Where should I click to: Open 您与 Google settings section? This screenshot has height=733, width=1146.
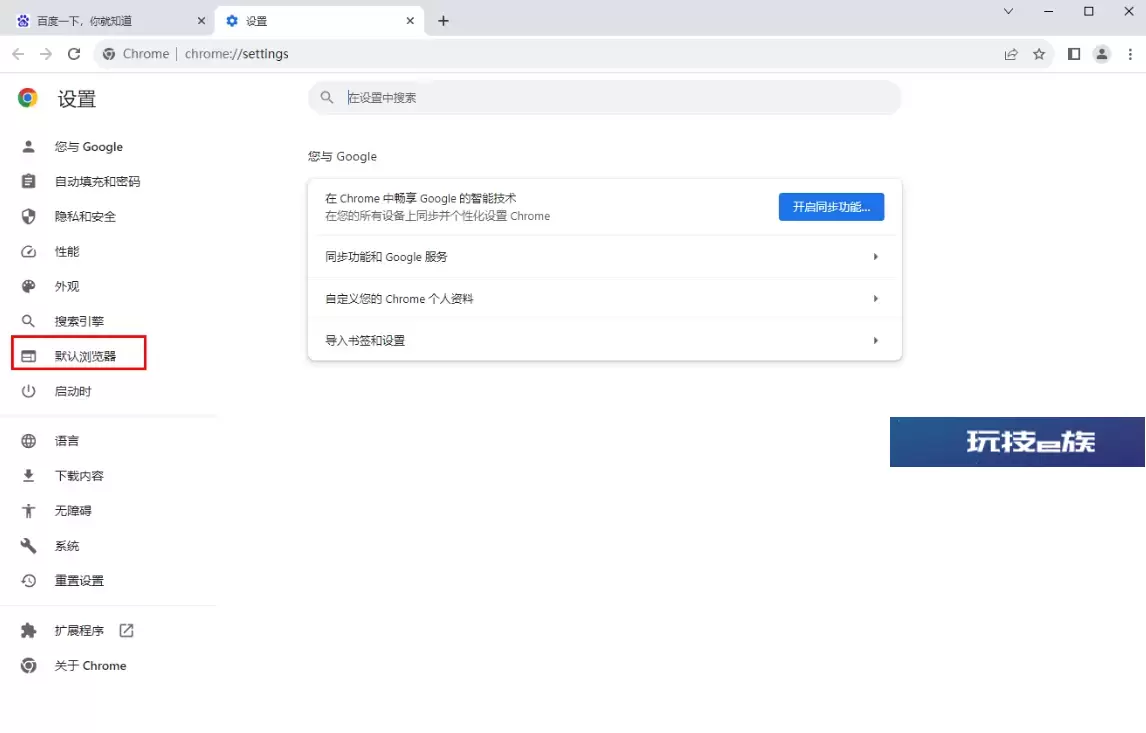tap(88, 147)
